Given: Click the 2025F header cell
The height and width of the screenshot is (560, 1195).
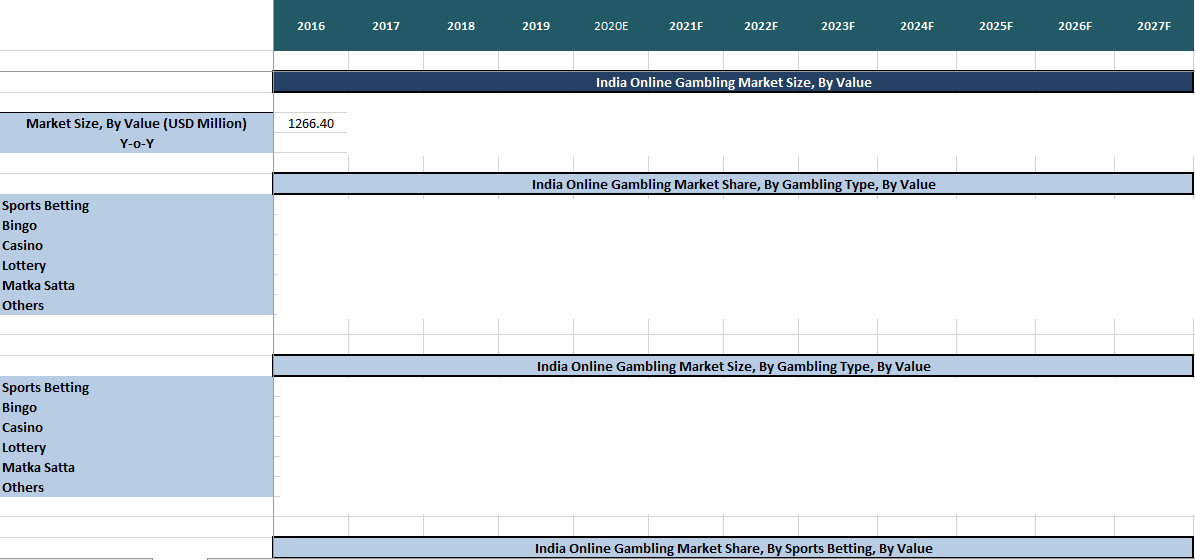Looking at the screenshot, I should pyautogui.click(x=996, y=26).
